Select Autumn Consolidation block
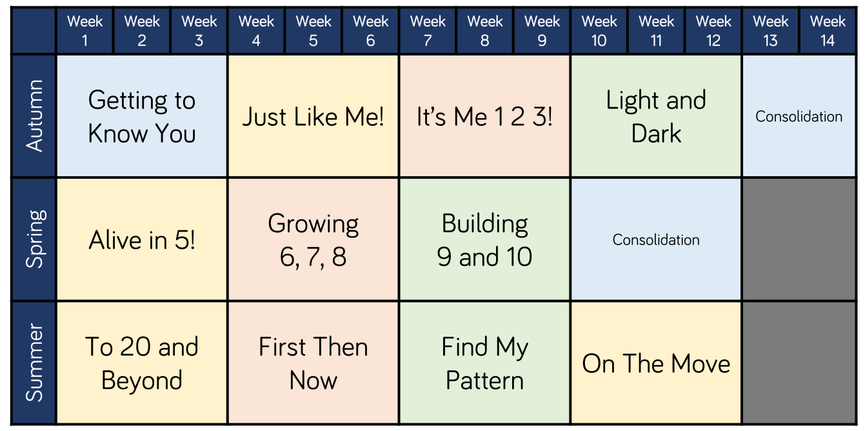 799,116
